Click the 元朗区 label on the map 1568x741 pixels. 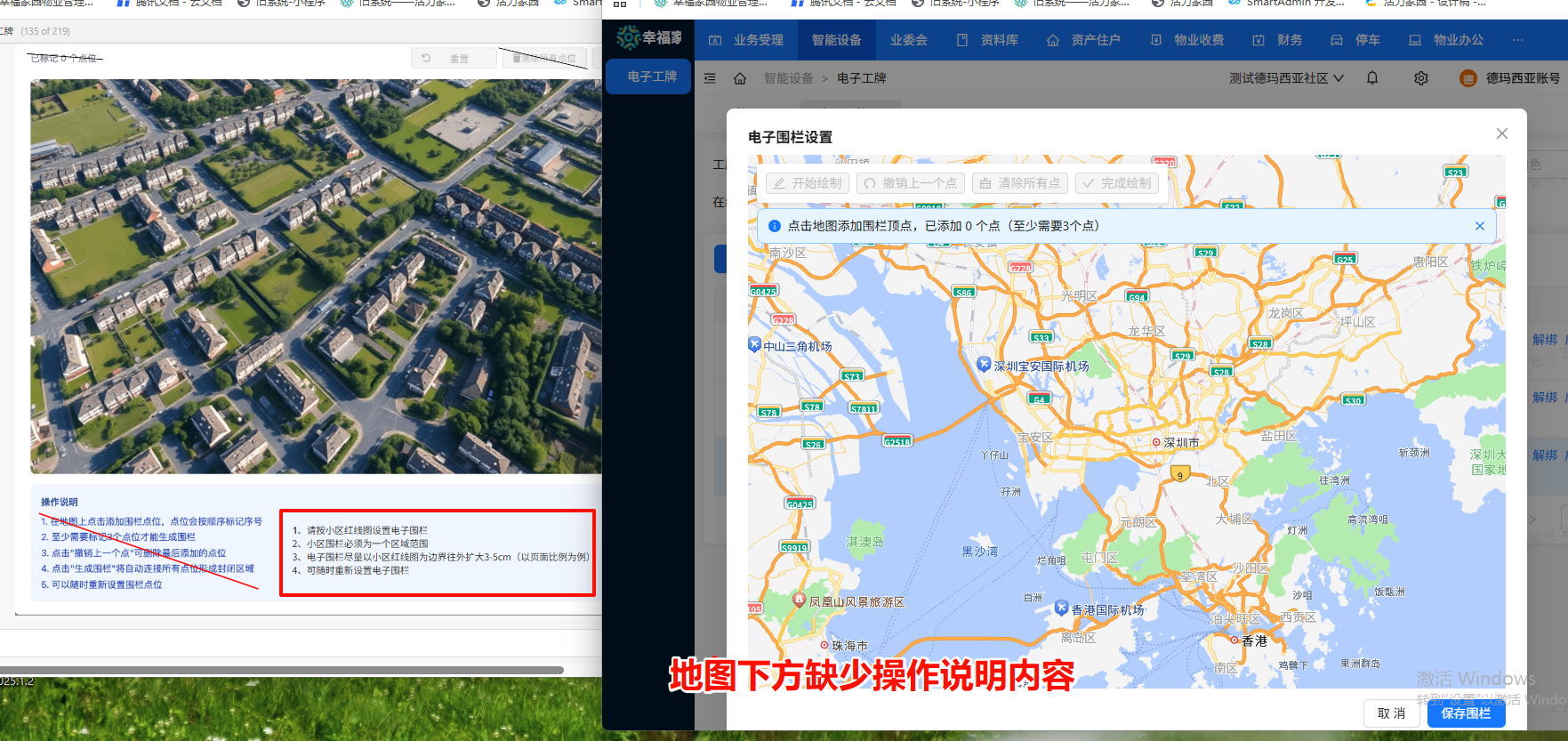pos(1138,522)
